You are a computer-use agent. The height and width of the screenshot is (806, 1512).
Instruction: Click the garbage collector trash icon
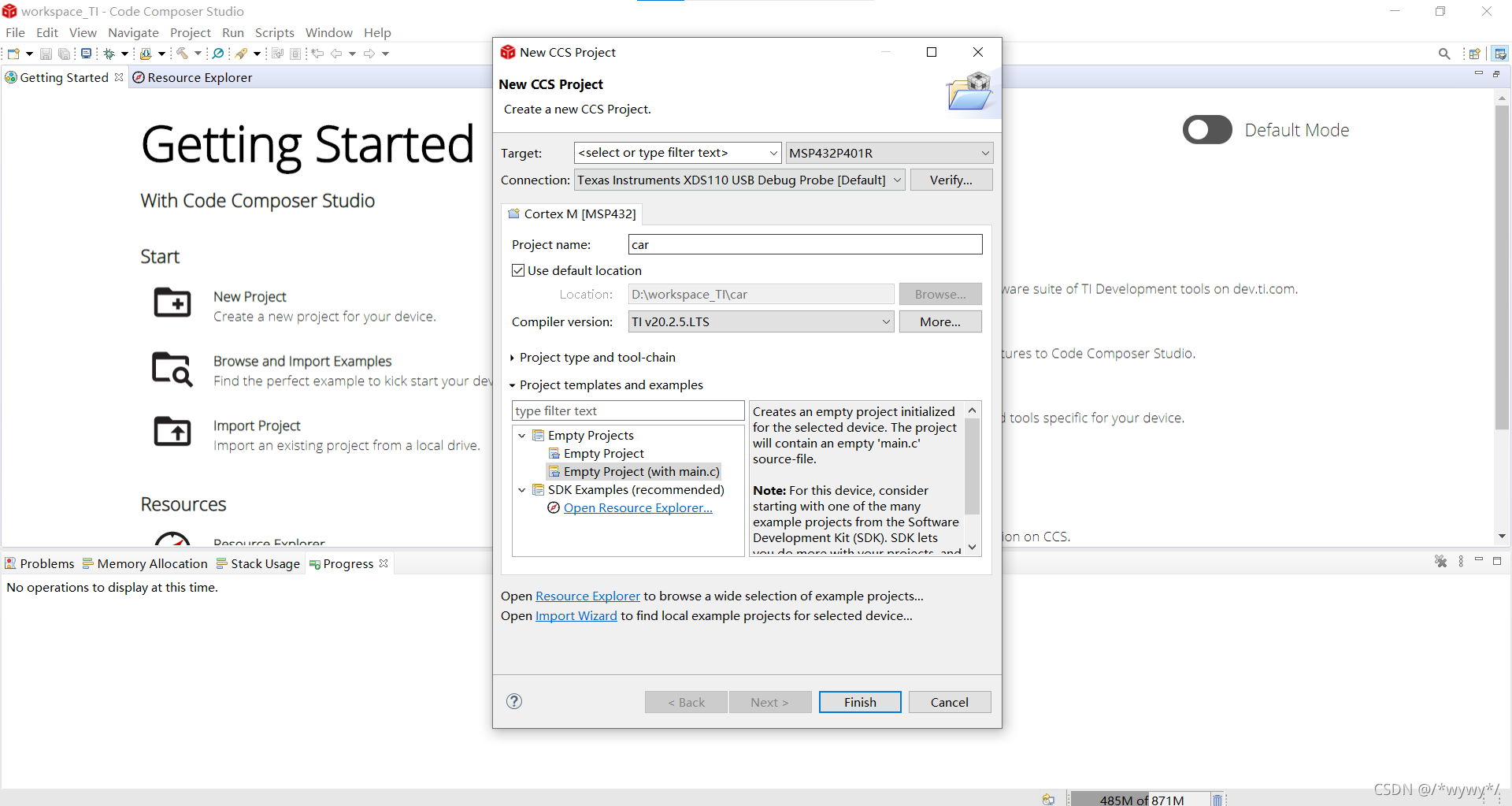(x=1217, y=799)
